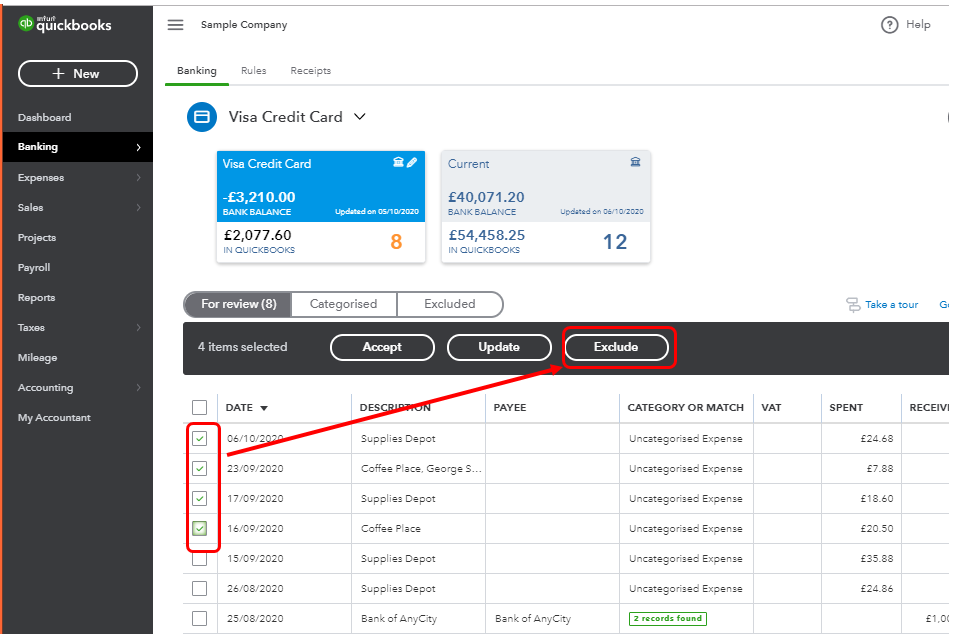
Task: Click the Take a tour signpost icon
Action: click(x=853, y=304)
